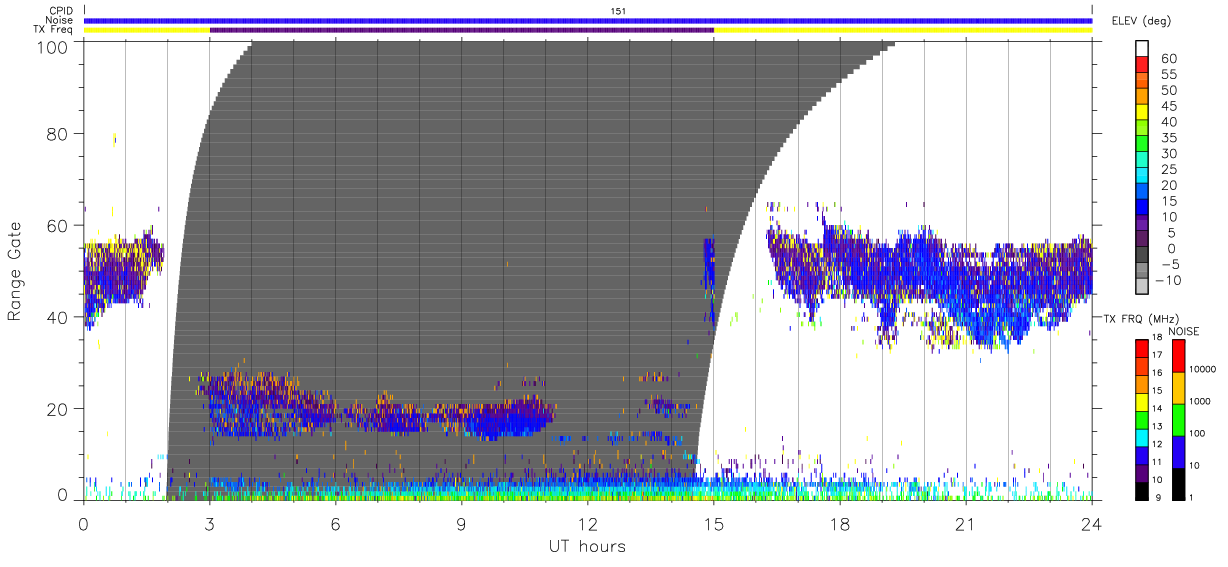Click the 20 tick label on Range Gate axis

coord(57,409)
